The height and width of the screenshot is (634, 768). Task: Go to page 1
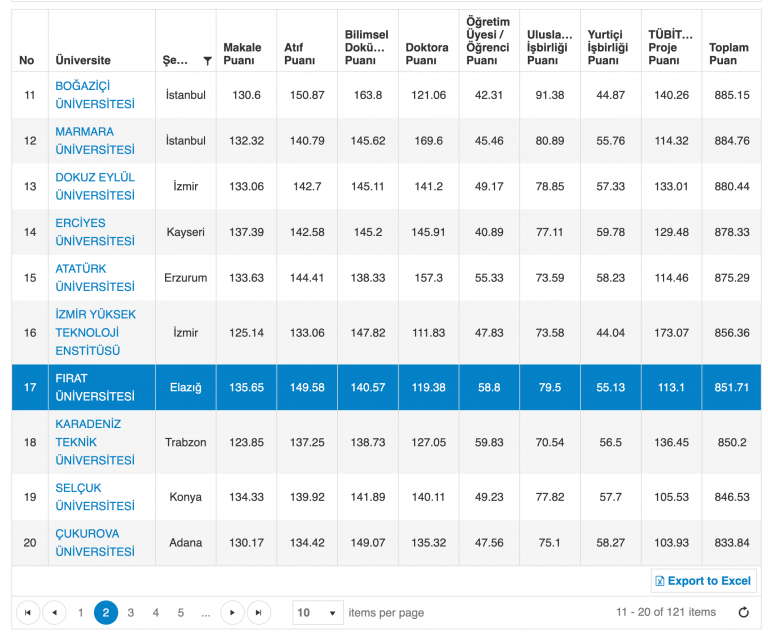81,612
